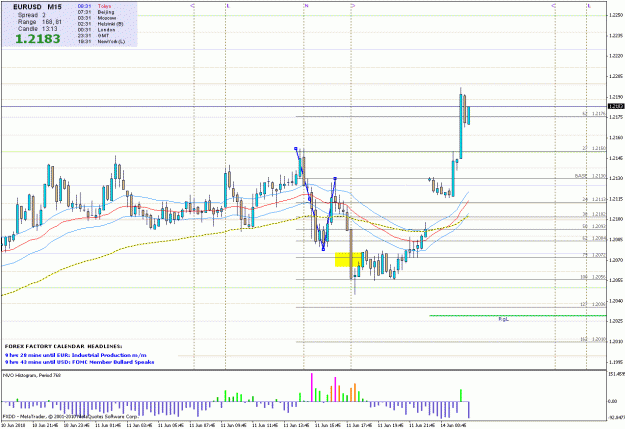Screen dimensions: 625x429
Task: Click the EURUSD M15 symbol label
Action: (x=37, y=7)
